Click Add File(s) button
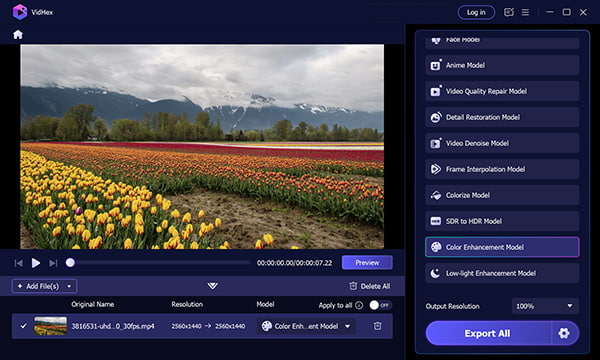The image size is (600, 360). pyautogui.click(x=38, y=286)
